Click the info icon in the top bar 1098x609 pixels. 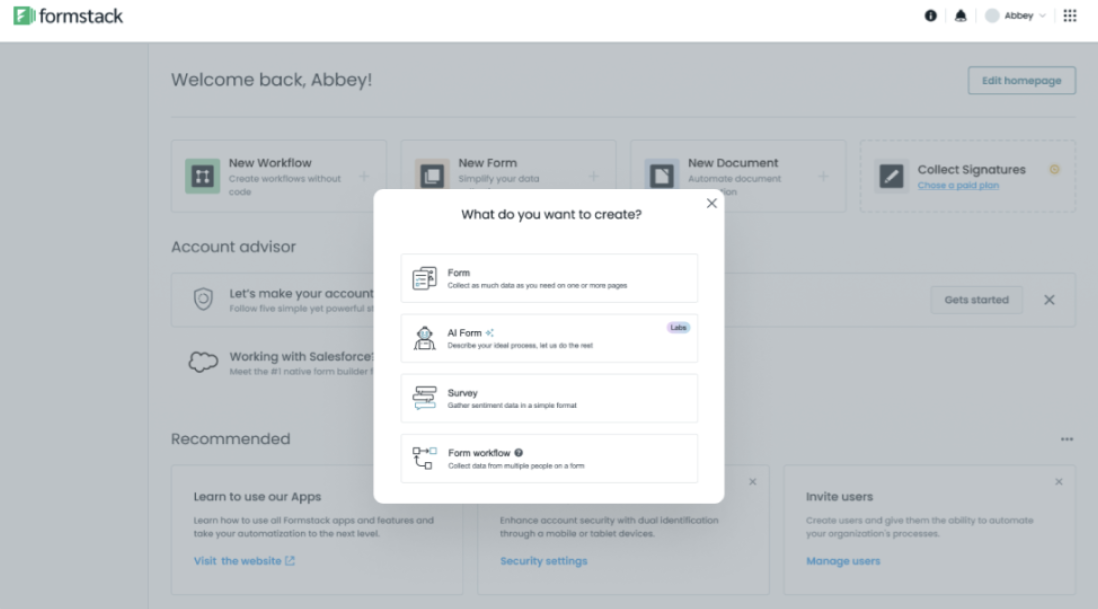point(930,15)
